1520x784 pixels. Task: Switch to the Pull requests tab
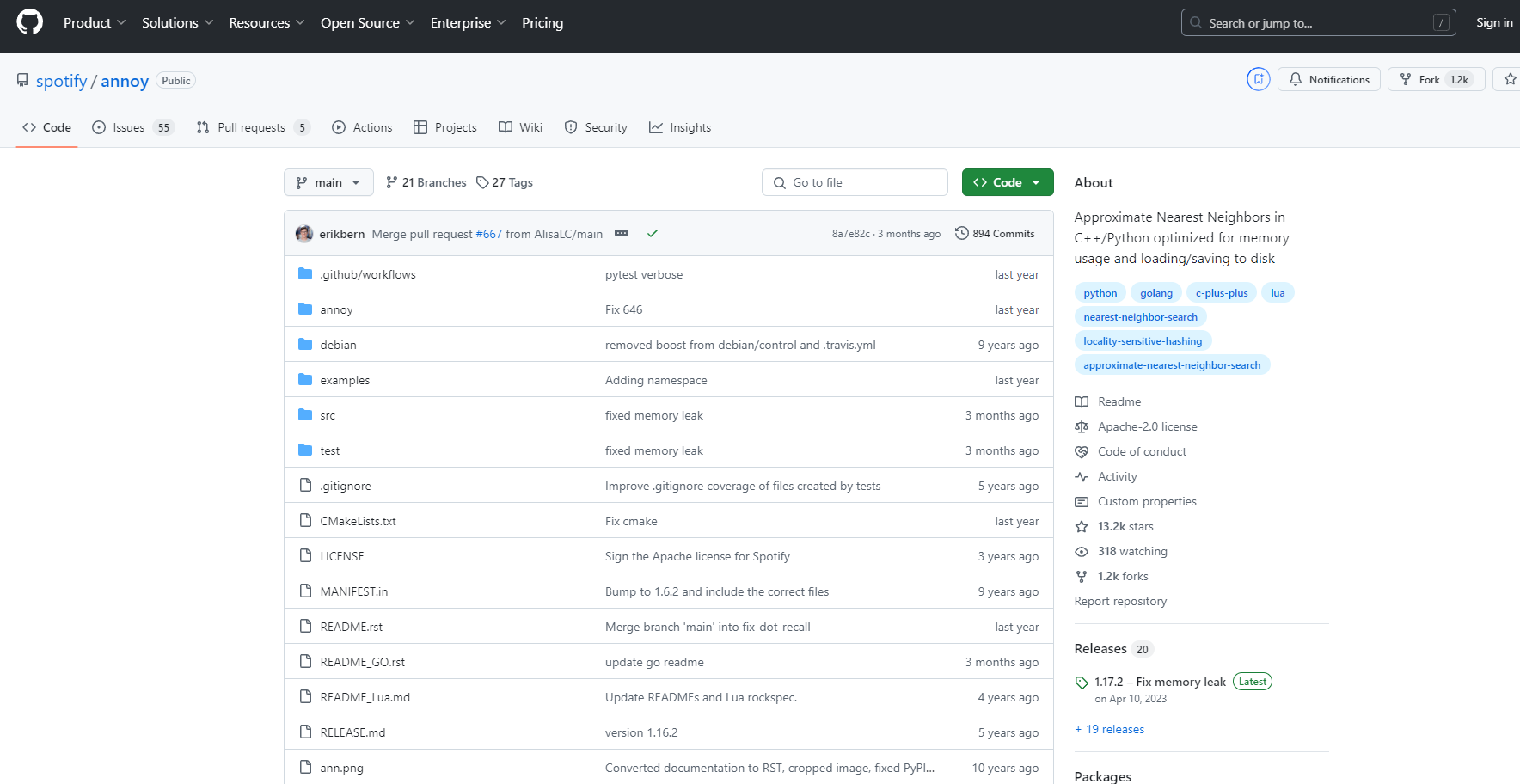[253, 127]
